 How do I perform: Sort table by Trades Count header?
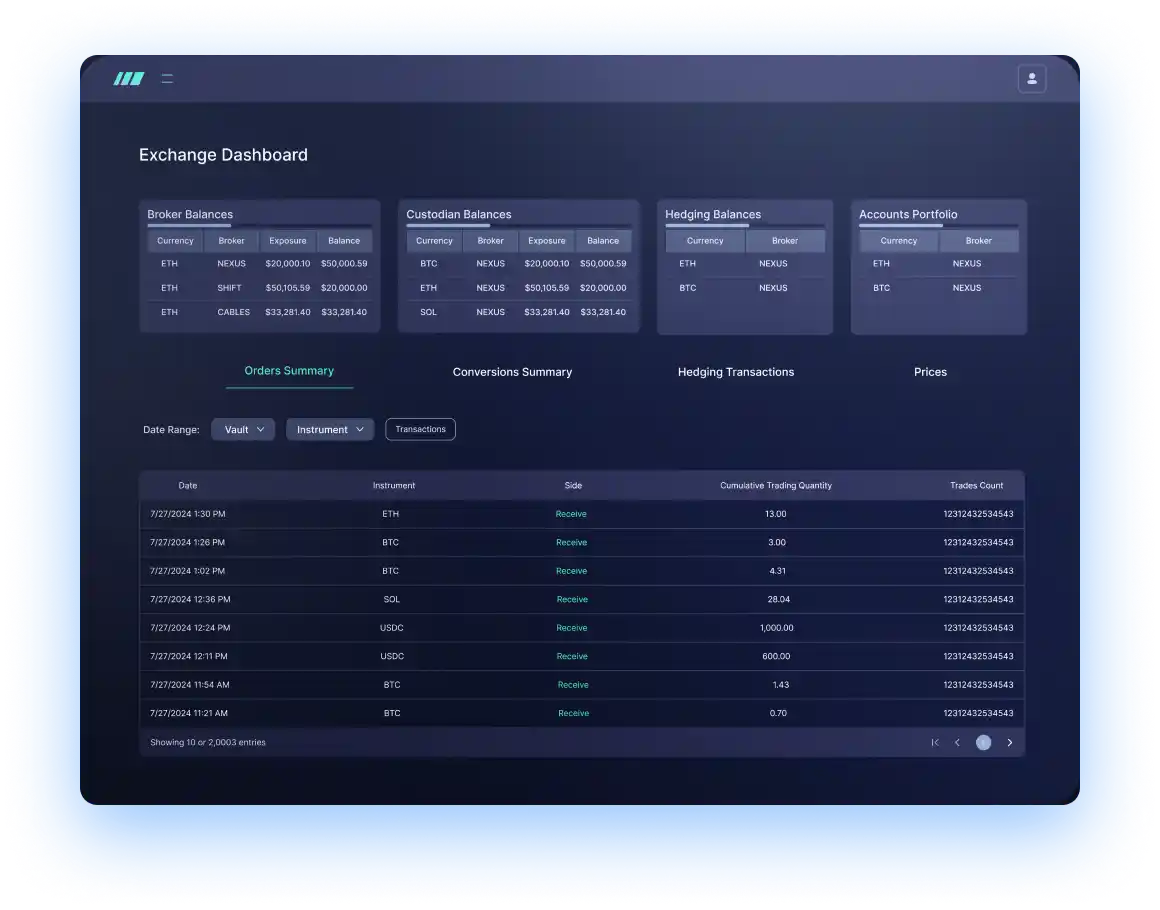click(976, 486)
